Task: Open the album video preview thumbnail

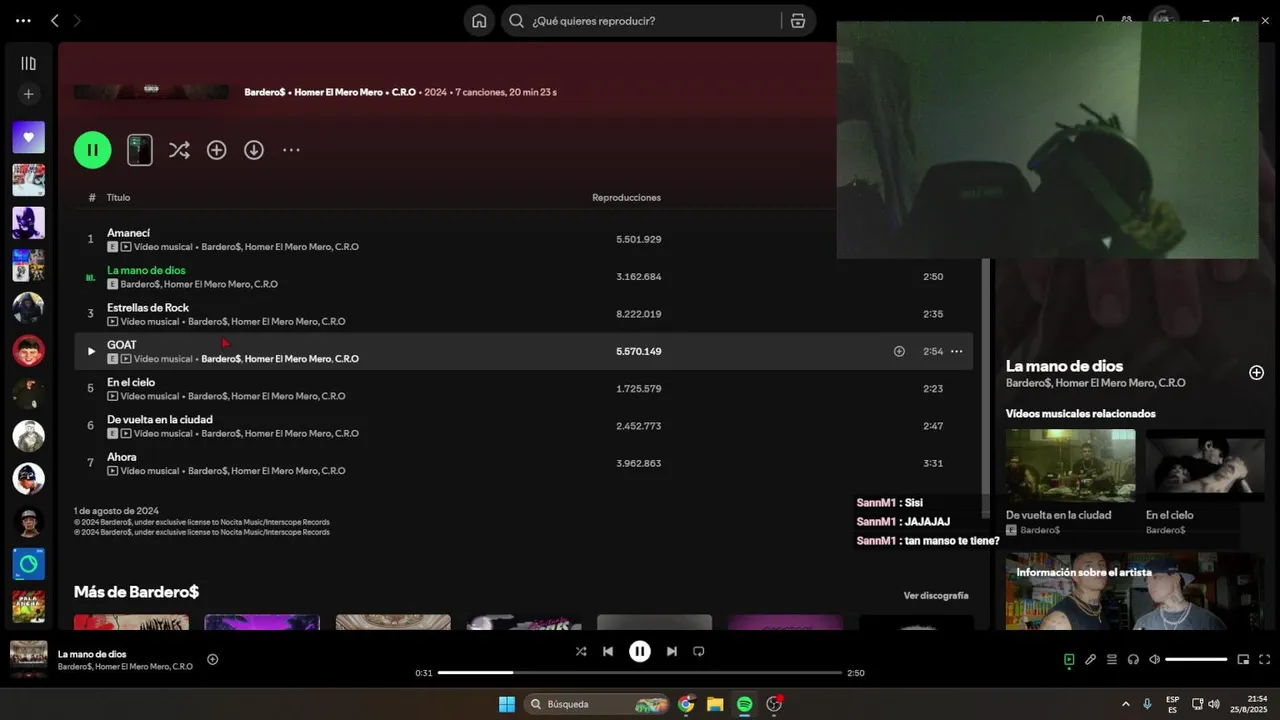Action: pos(140,150)
